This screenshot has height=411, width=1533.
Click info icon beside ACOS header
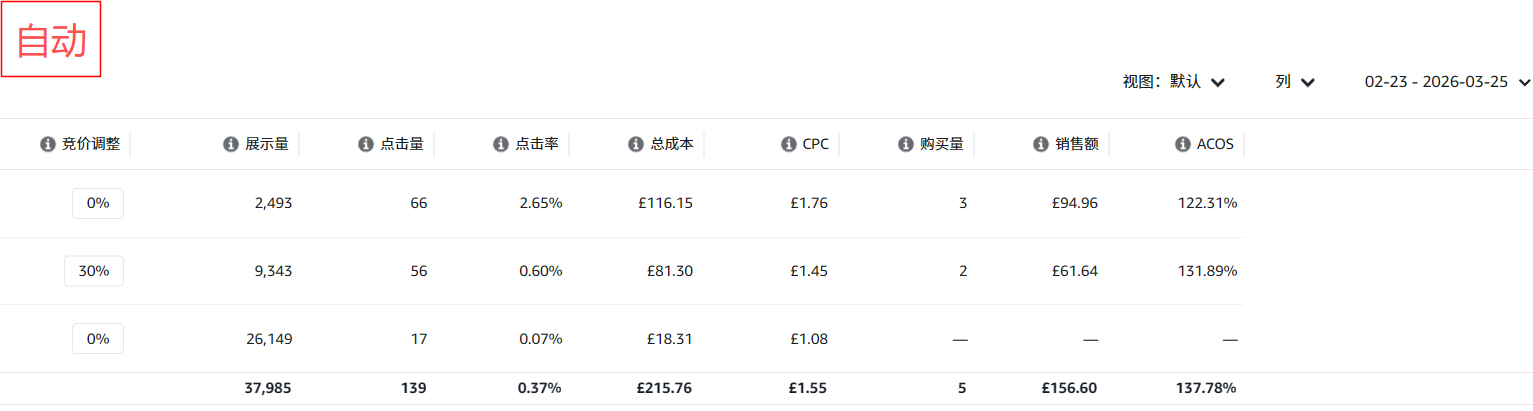point(1182,144)
